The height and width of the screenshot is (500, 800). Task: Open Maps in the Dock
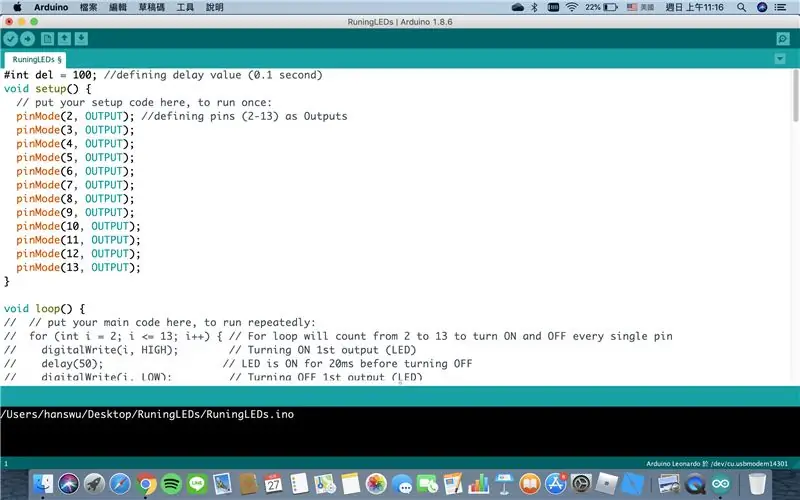(x=325, y=484)
